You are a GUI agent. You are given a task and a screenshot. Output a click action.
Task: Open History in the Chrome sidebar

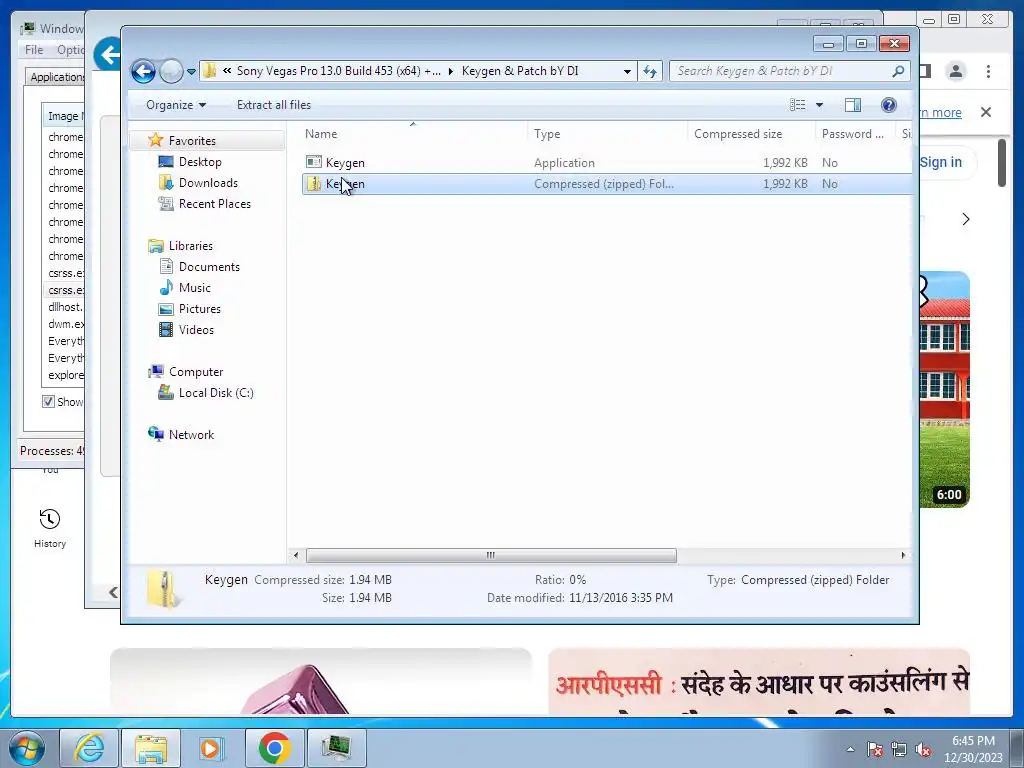50,528
